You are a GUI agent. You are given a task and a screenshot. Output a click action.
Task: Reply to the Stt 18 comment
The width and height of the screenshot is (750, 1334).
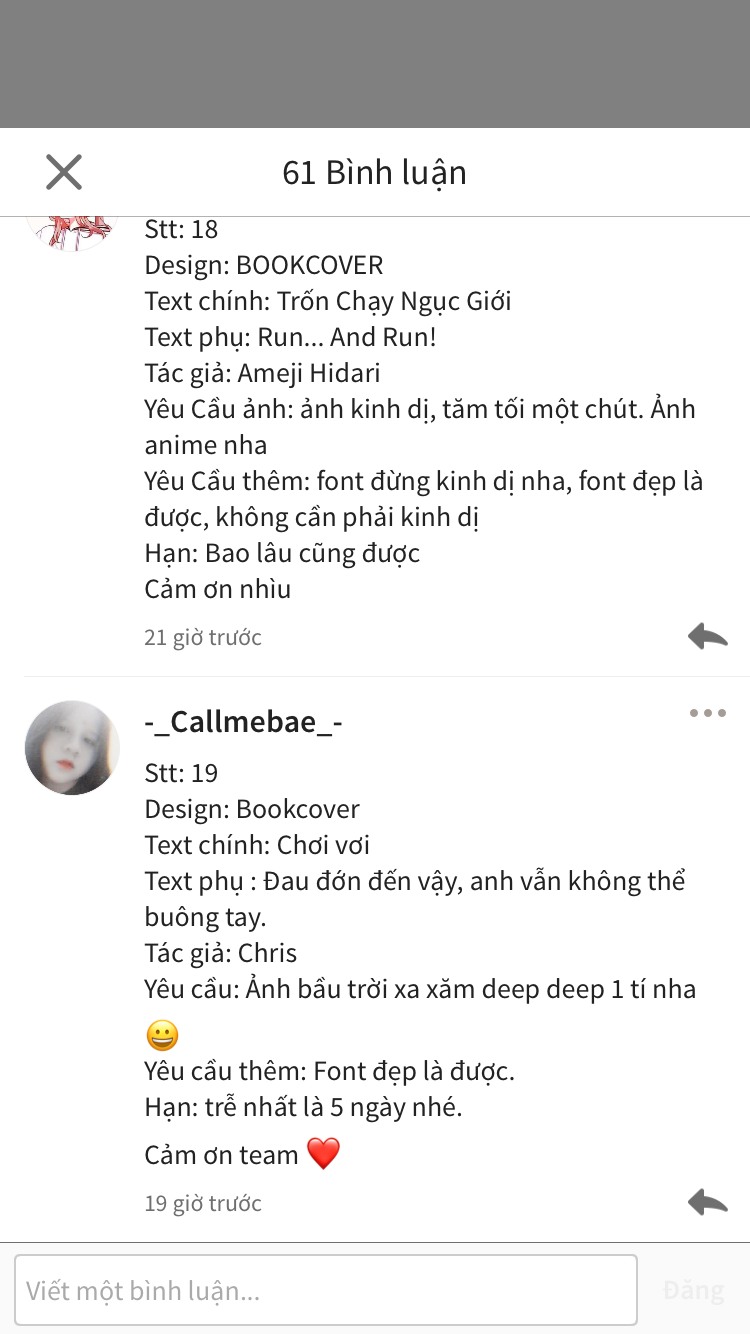coord(707,636)
